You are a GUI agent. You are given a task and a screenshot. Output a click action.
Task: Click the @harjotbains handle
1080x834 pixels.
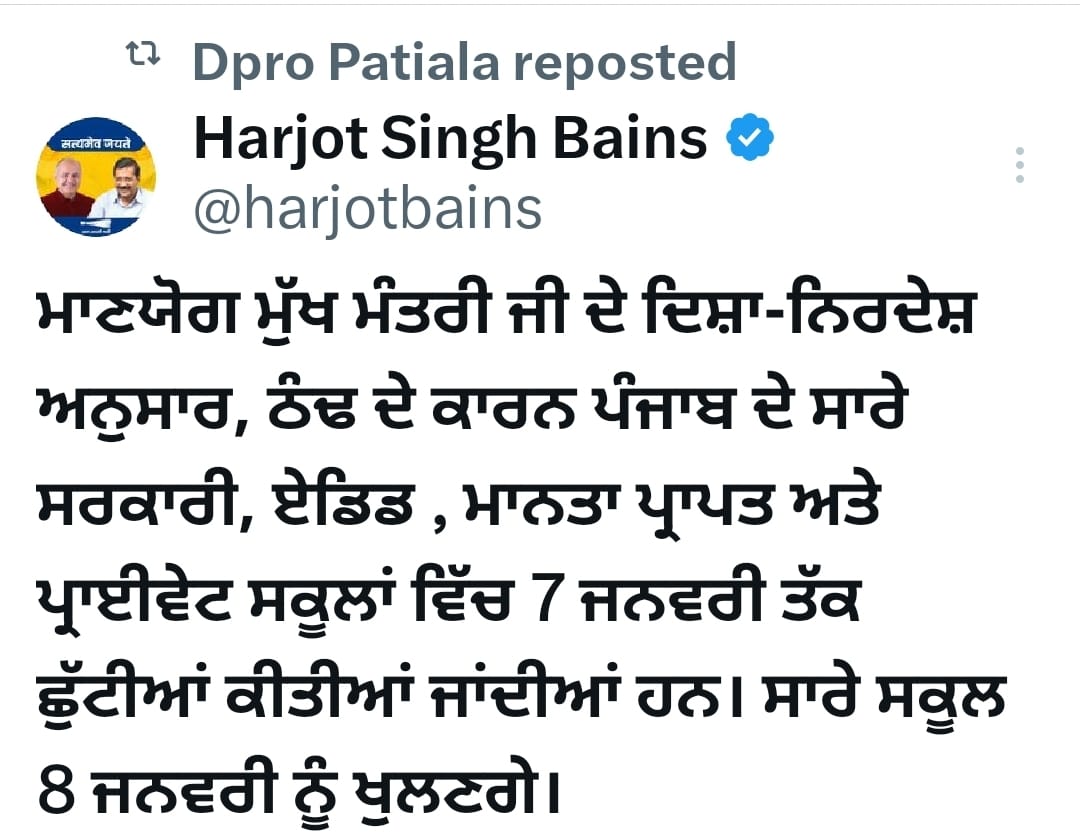pos(367,209)
